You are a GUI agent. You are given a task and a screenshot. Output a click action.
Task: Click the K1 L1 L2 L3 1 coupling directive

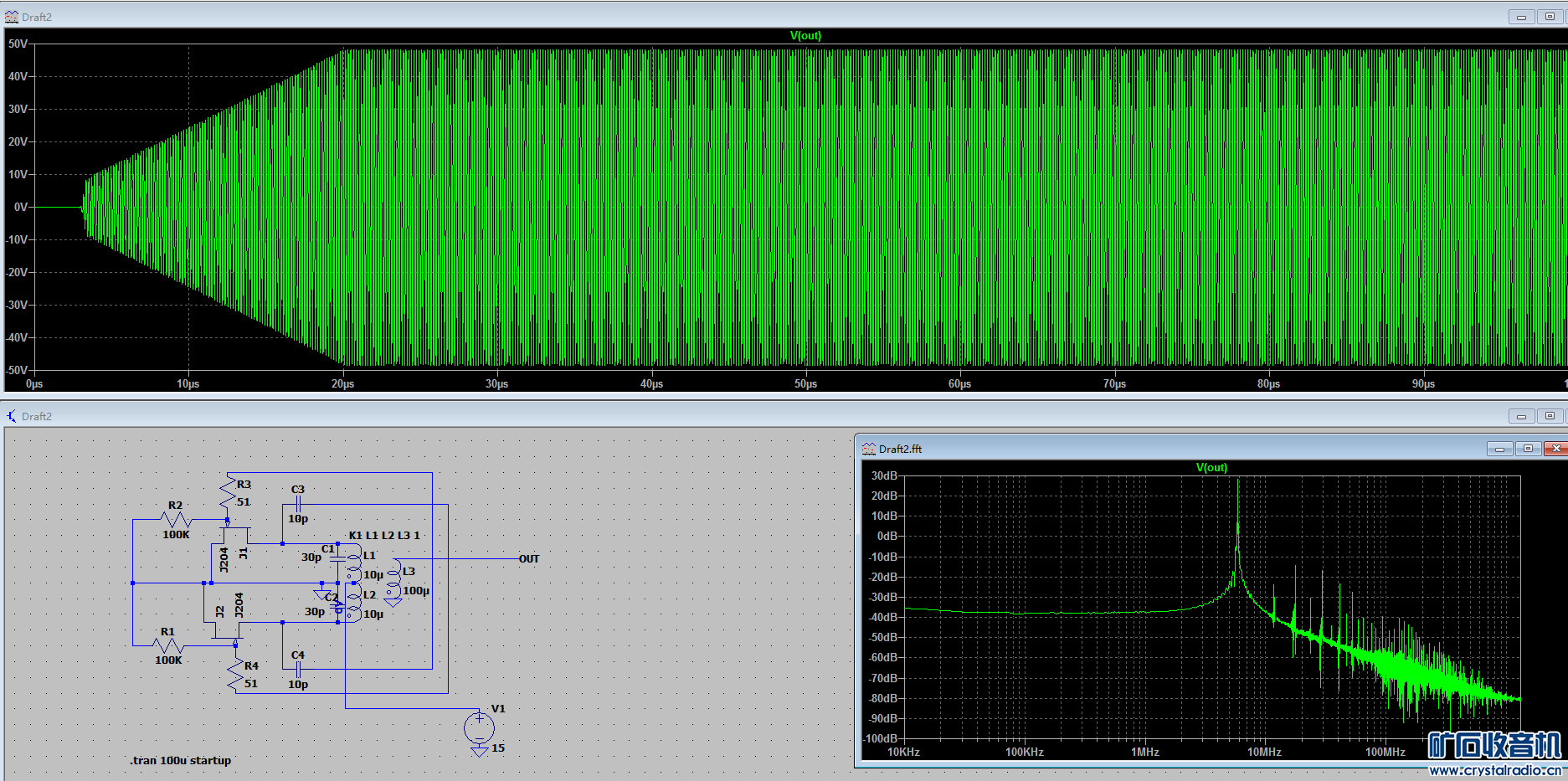pyautogui.click(x=384, y=535)
